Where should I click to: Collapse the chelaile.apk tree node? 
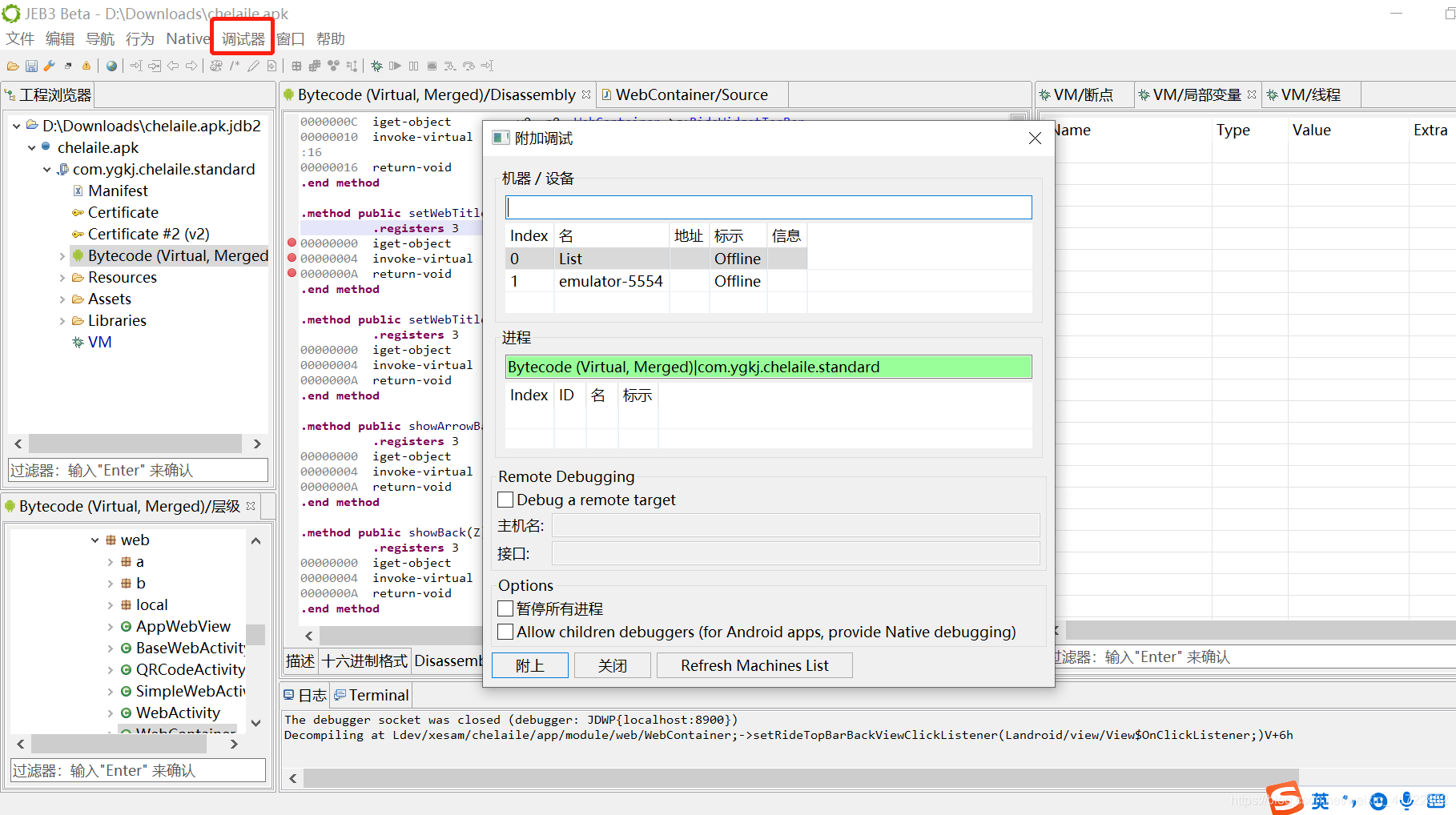pos(31,147)
